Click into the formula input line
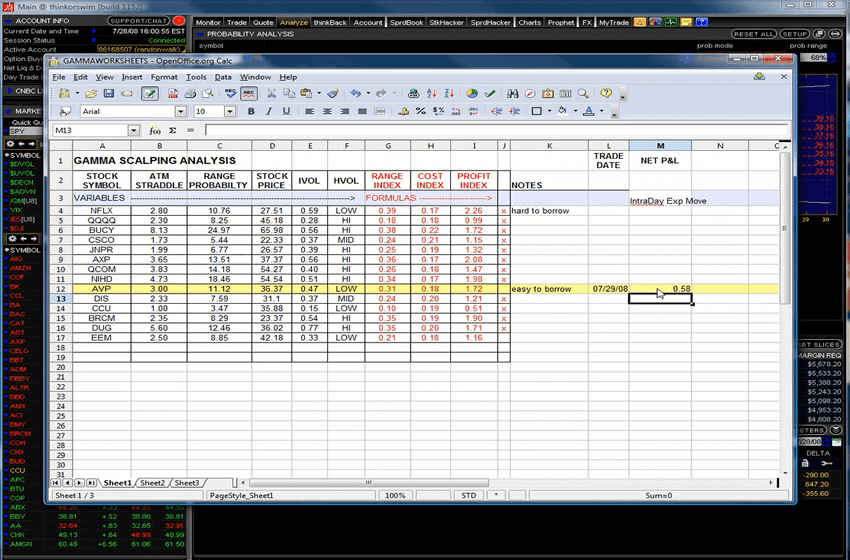This screenshot has height=560, width=850. click(496, 130)
